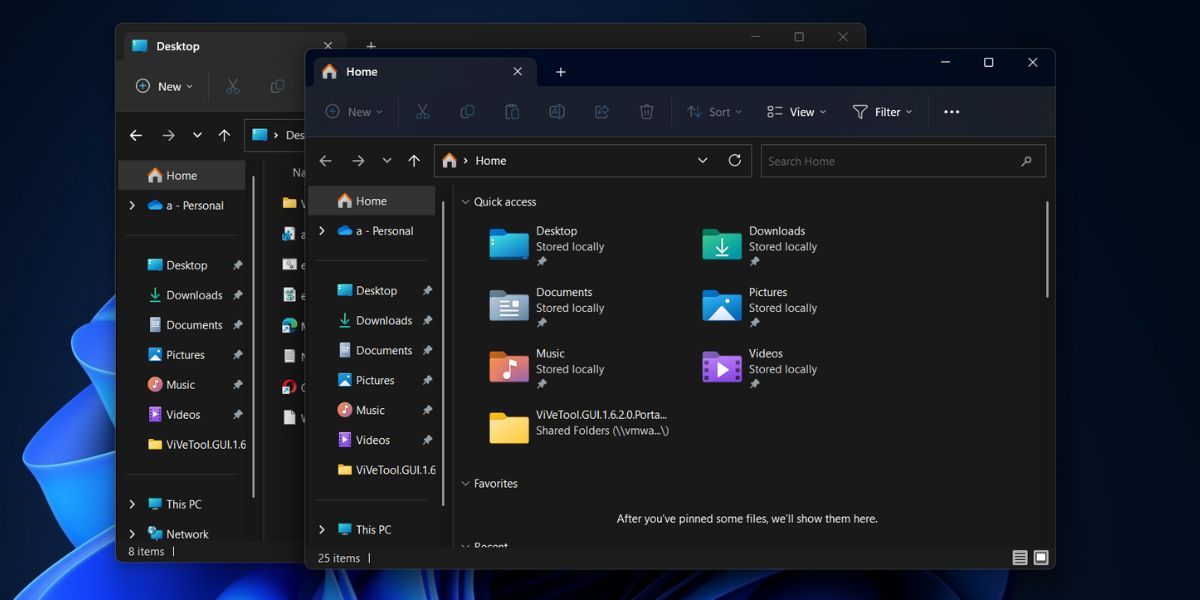Click the Delete trash icon
Image resolution: width=1200 pixels, height=600 pixels.
(647, 111)
